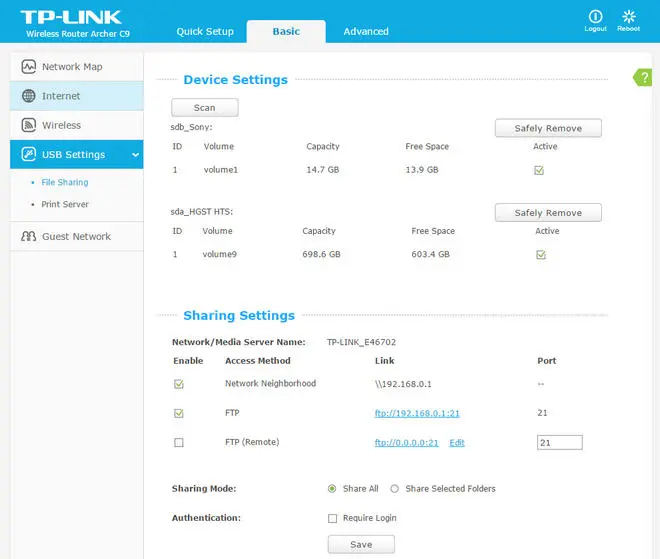This screenshot has width=660, height=559.
Task: Open the Wireless settings icon
Action: coord(27,126)
